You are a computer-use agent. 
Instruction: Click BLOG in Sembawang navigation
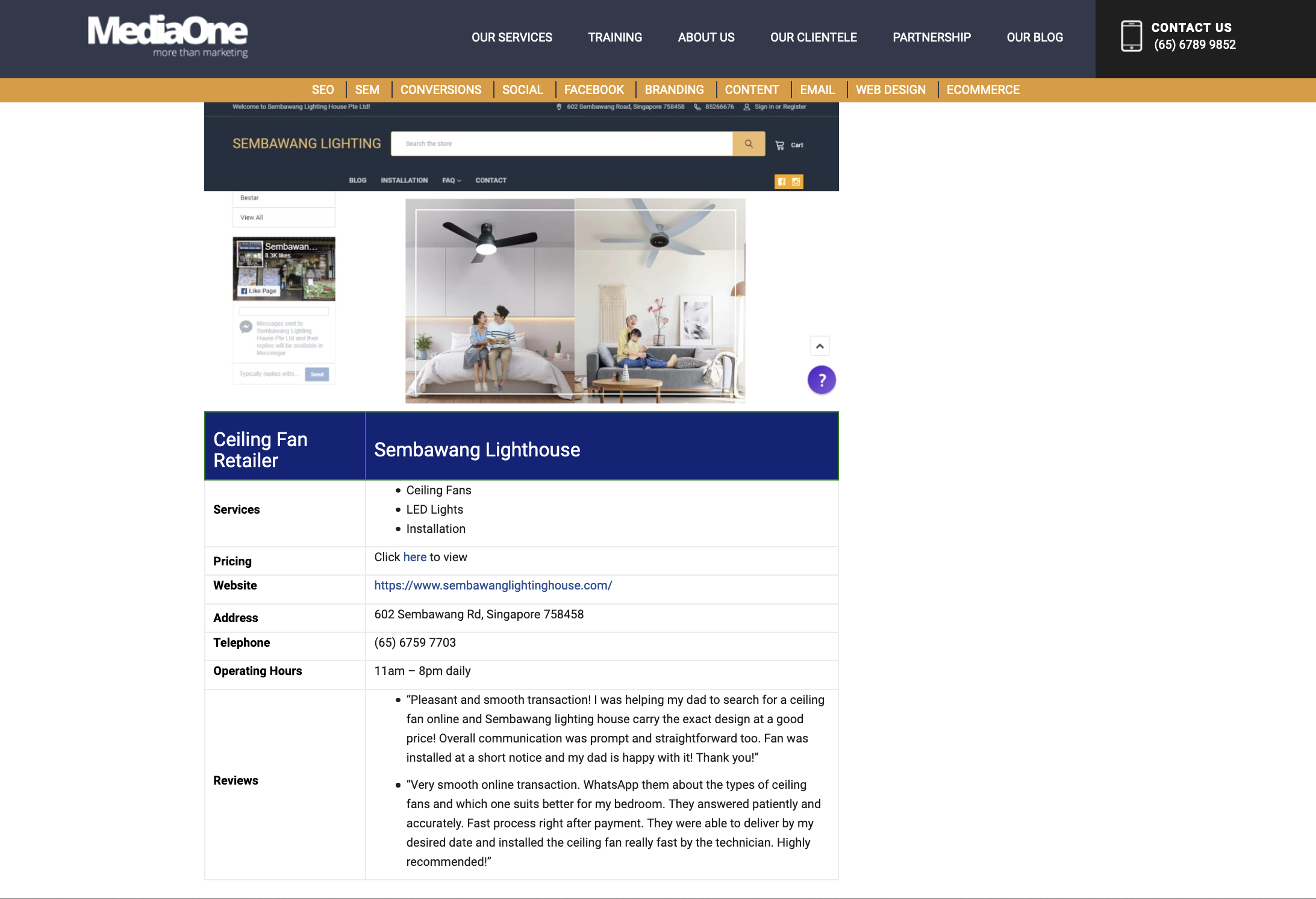pos(358,180)
